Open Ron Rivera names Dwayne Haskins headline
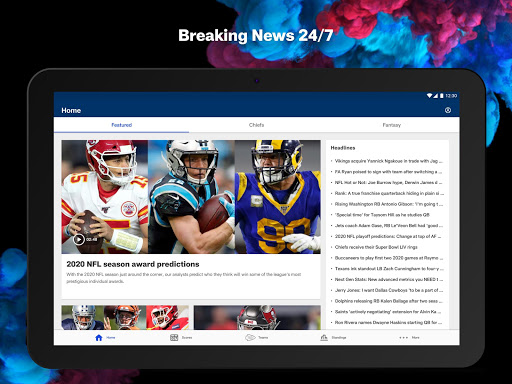The height and width of the screenshot is (384, 512). (x=388, y=322)
